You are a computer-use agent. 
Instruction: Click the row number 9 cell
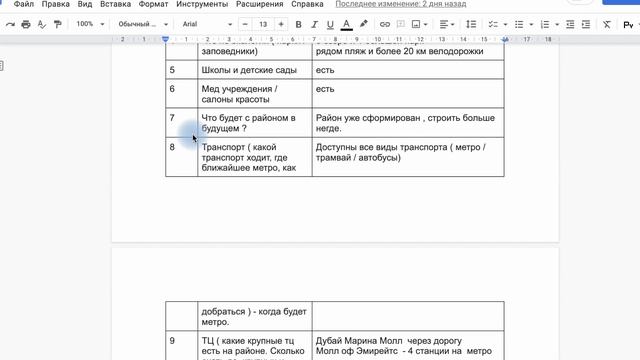point(181,345)
